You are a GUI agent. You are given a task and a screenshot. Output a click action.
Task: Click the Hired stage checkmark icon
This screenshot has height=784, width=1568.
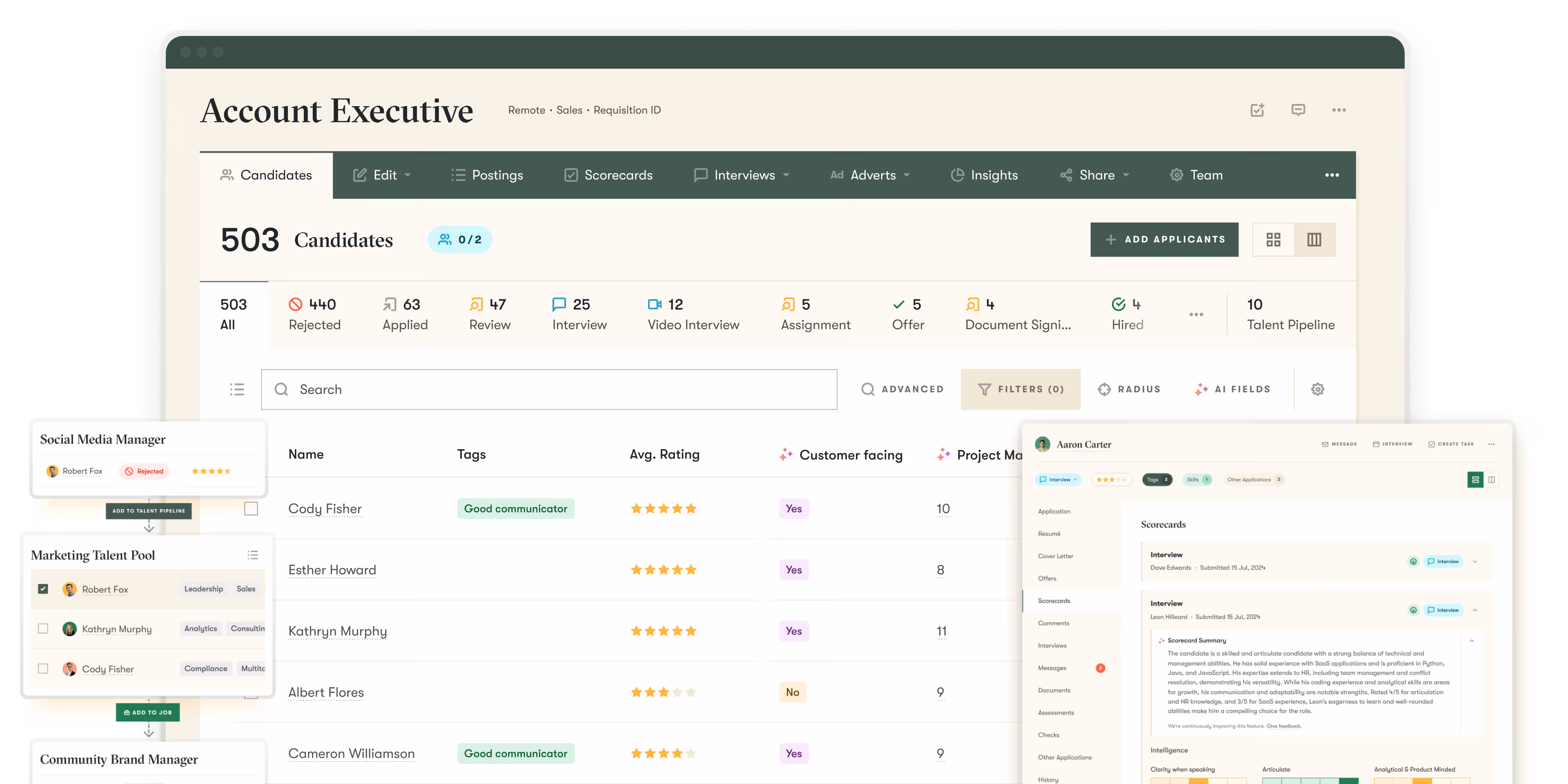pyautogui.click(x=1118, y=304)
